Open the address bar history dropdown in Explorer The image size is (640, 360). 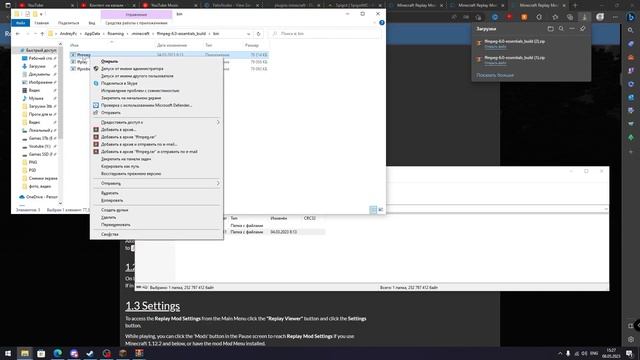[x=249, y=34]
